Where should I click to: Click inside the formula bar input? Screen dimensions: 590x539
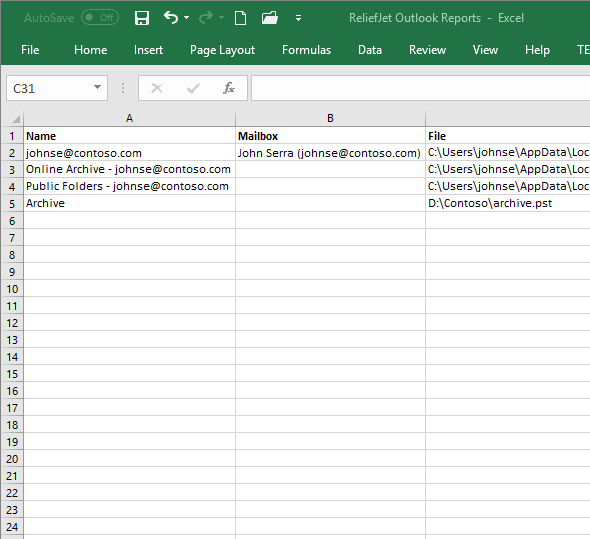[420, 88]
